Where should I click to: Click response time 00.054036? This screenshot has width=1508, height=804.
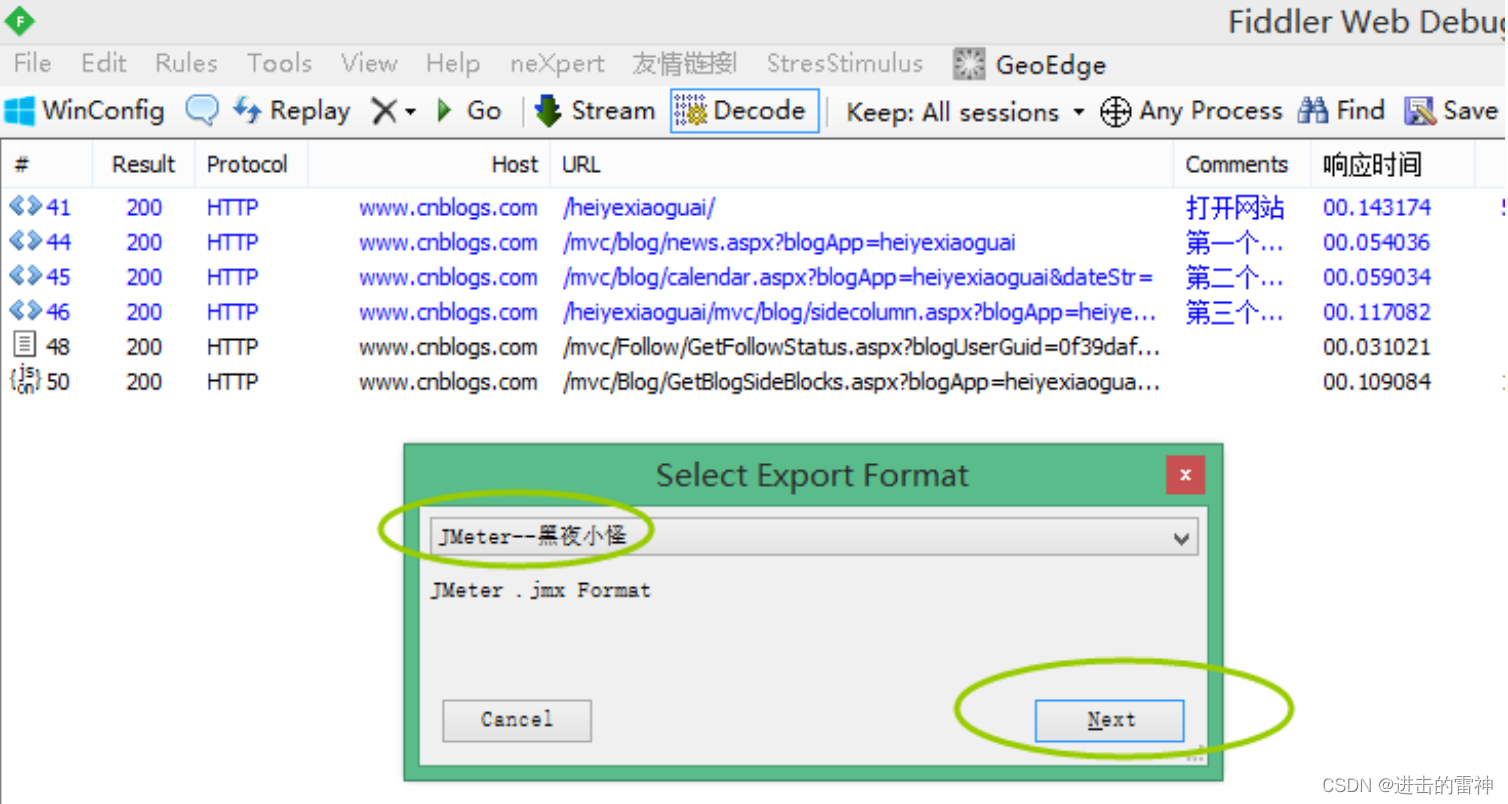coord(1377,242)
